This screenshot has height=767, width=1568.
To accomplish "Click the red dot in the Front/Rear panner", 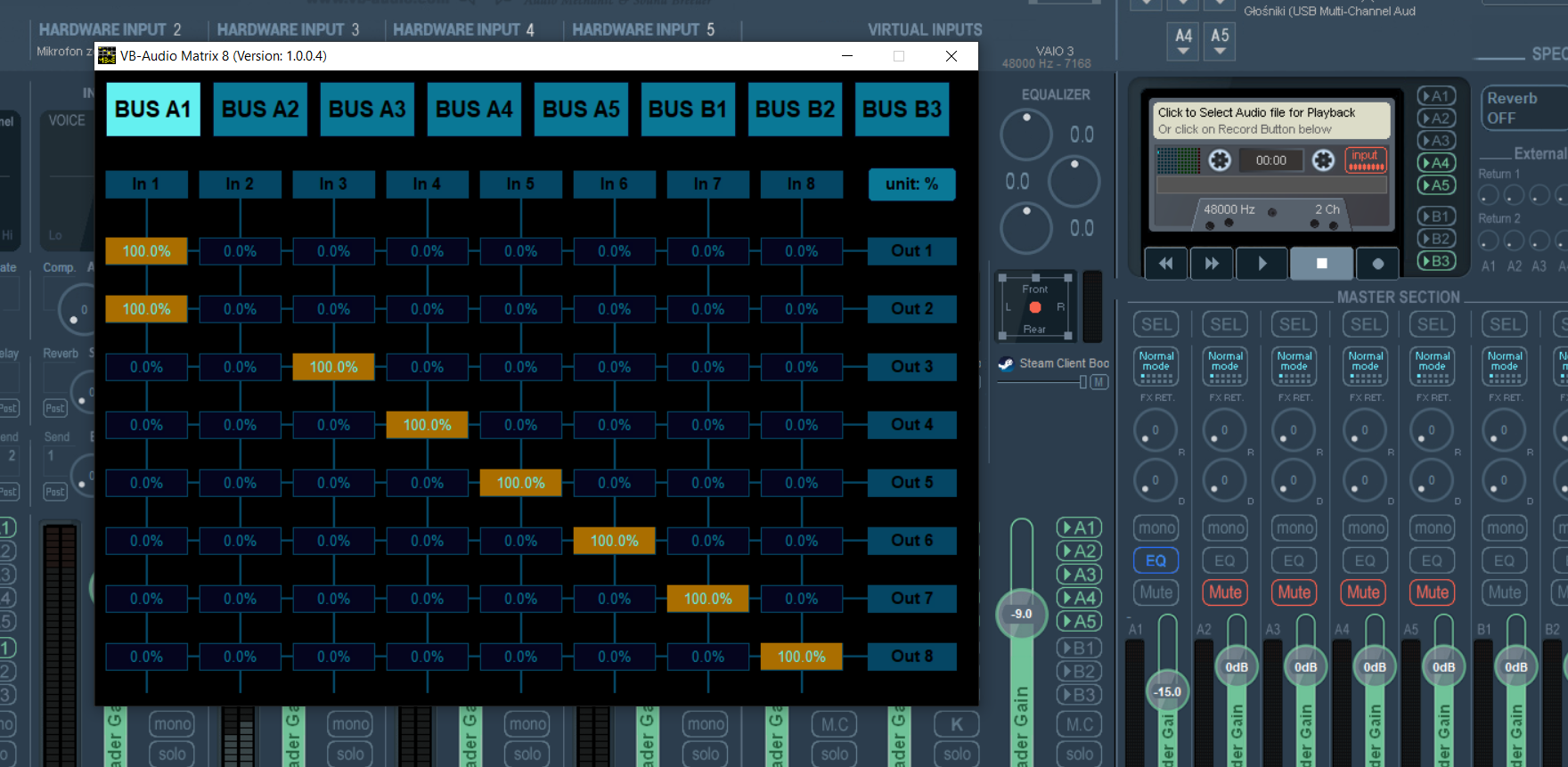I will coord(1035,307).
